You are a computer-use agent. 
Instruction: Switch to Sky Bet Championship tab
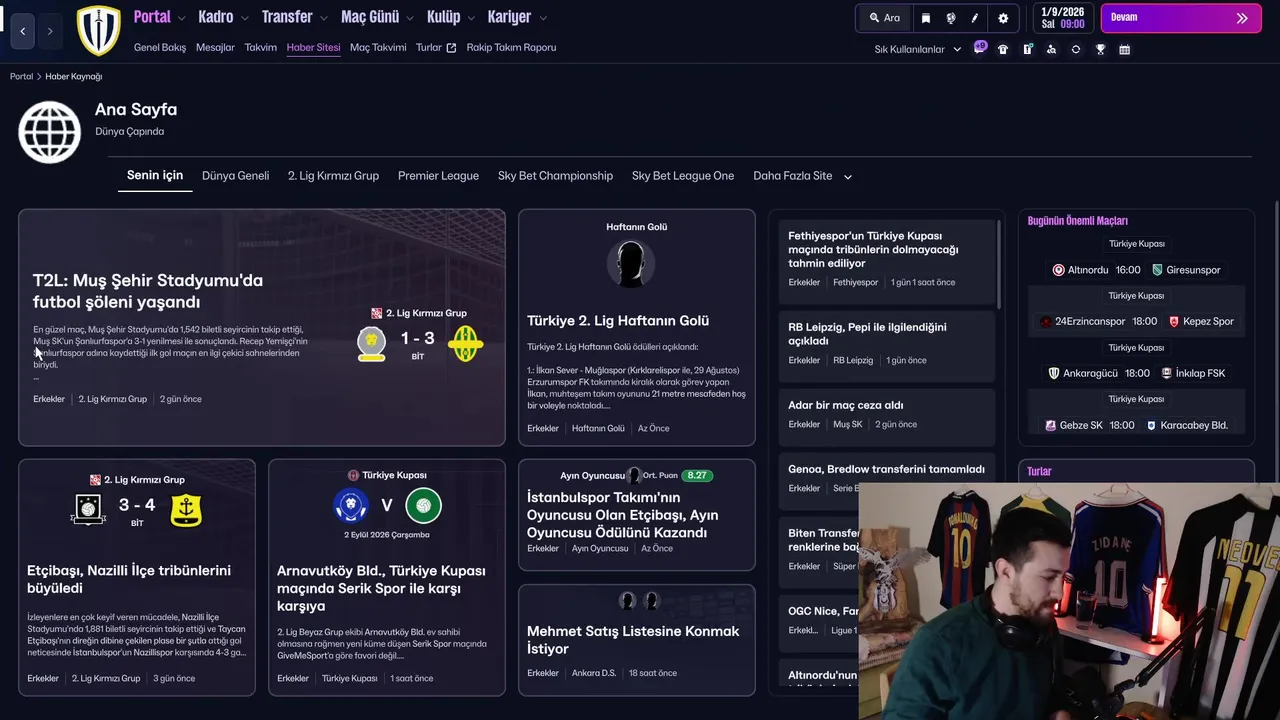(555, 176)
